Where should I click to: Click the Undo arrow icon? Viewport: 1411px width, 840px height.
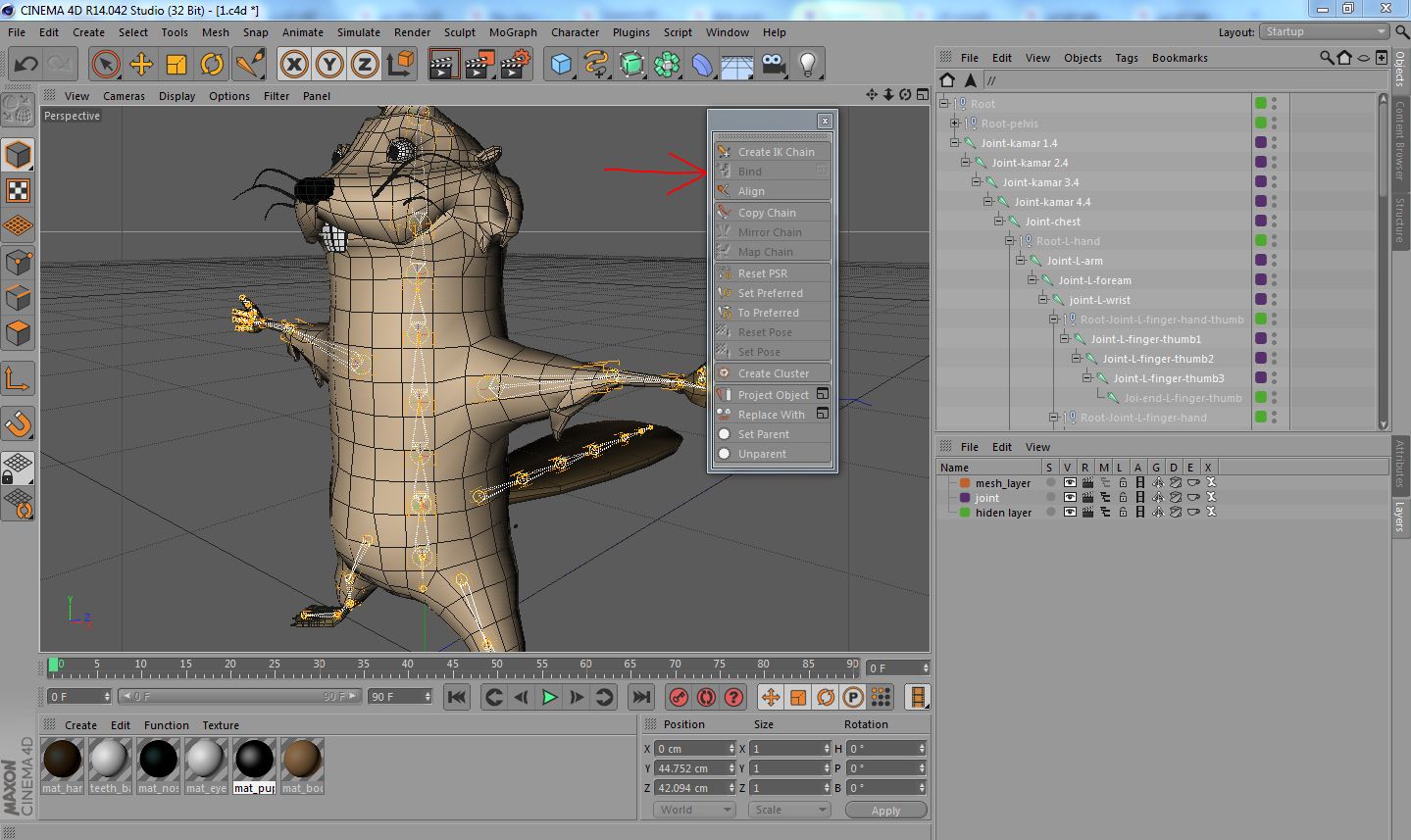pos(26,65)
